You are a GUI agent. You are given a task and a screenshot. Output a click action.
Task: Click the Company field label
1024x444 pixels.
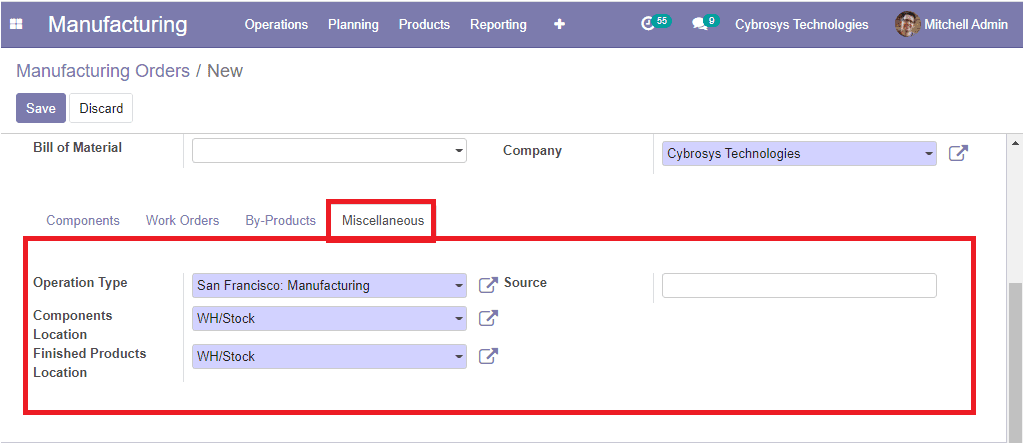532,150
